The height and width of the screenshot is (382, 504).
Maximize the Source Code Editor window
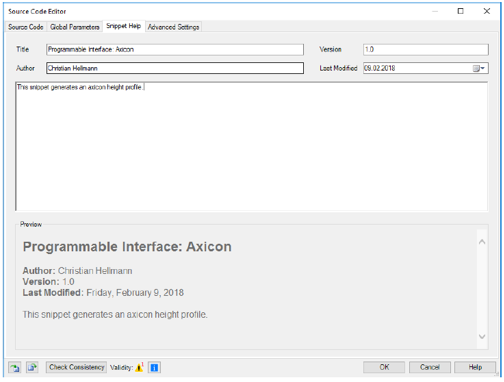pos(460,11)
